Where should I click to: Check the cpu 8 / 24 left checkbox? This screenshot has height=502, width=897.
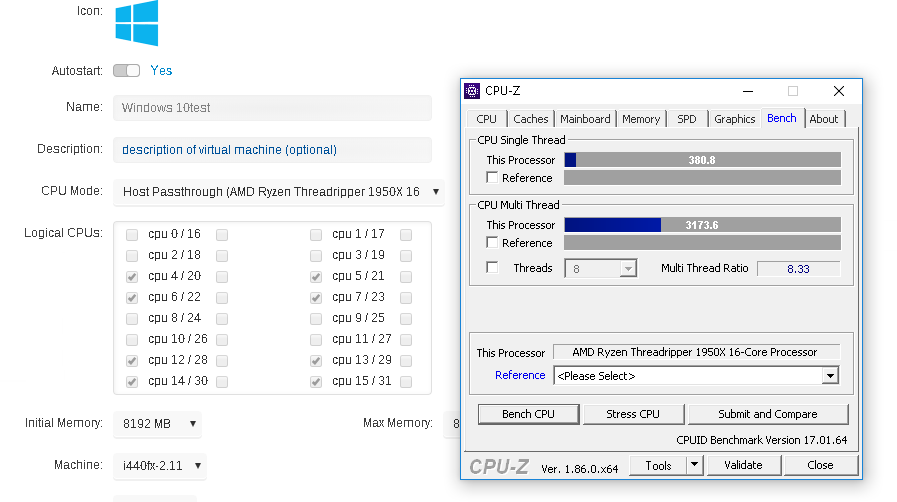tap(132, 318)
